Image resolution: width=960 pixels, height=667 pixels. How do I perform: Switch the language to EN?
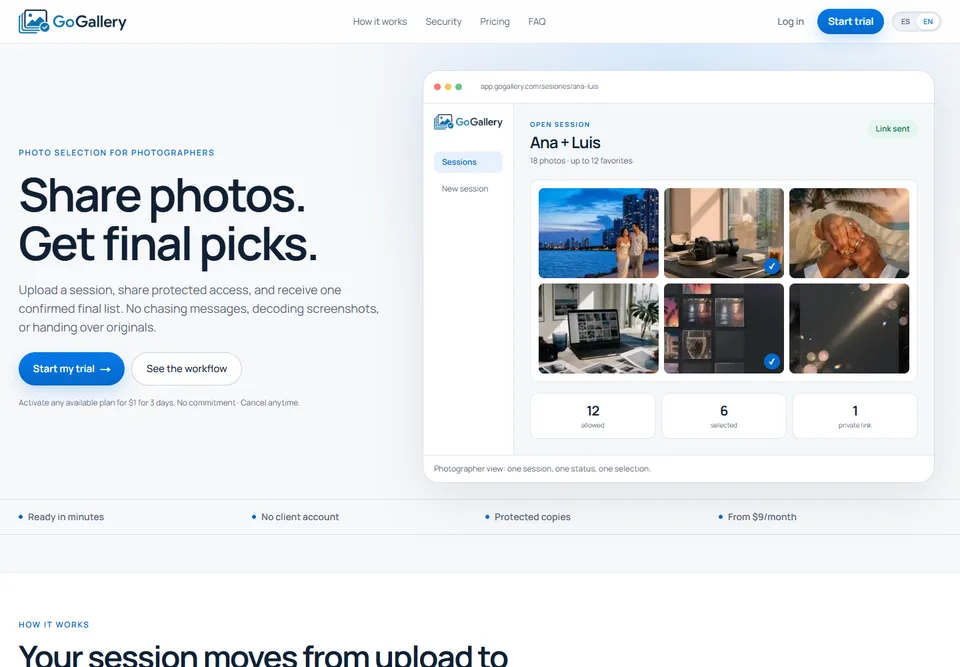click(928, 21)
